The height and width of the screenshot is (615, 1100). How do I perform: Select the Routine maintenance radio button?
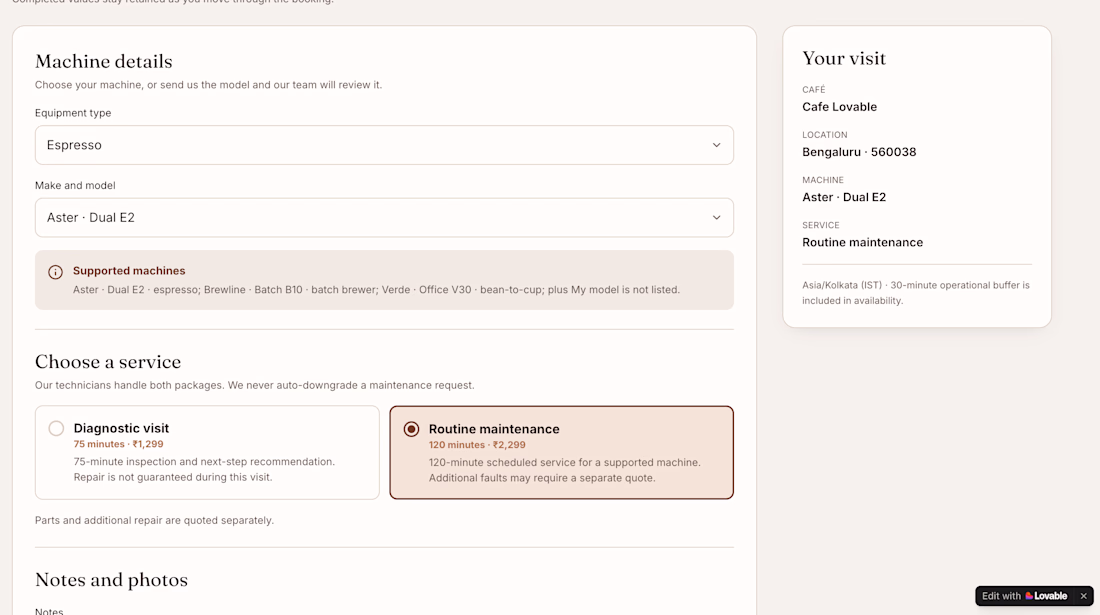click(412, 429)
